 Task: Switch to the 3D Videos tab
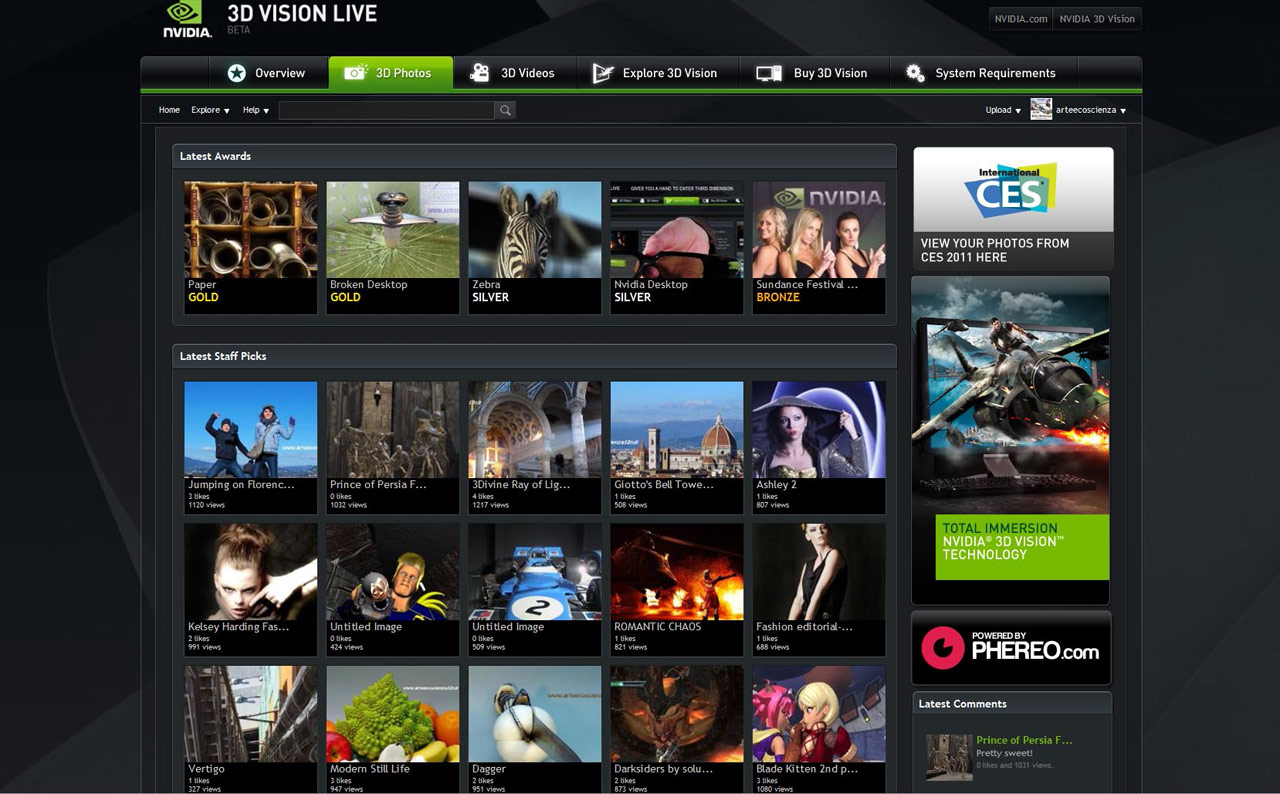pyautogui.click(x=515, y=73)
